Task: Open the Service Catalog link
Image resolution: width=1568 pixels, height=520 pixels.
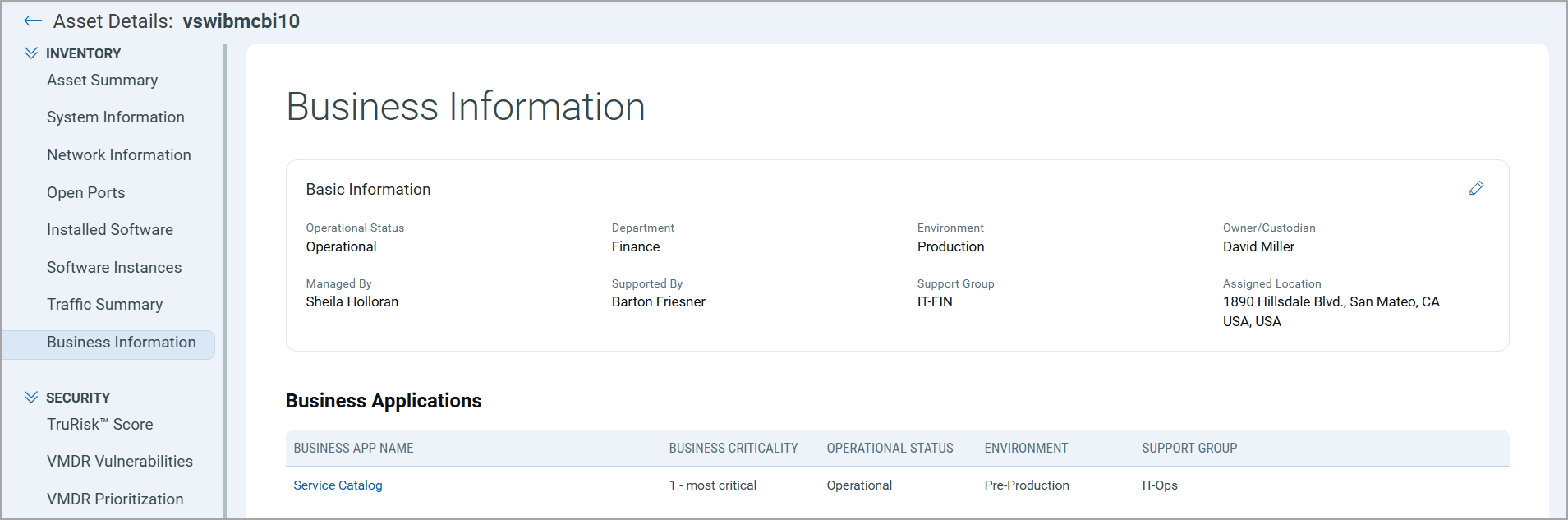Action: [x=338, y=485]
